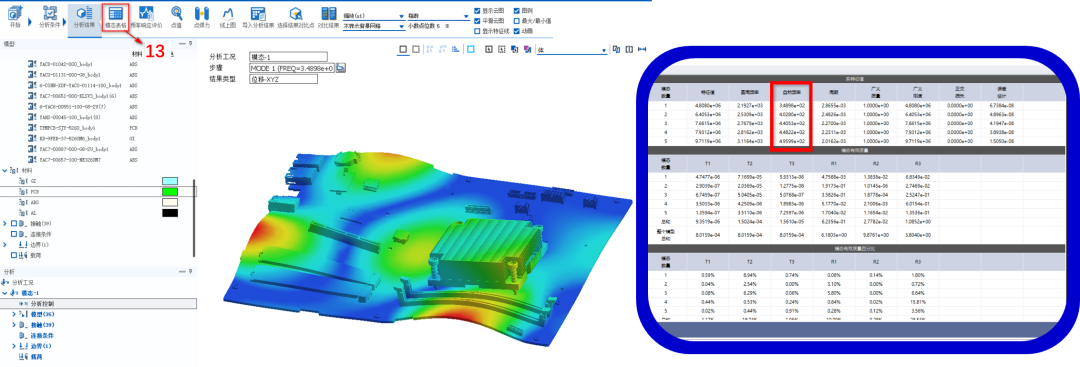Click the green PCB color swatch
The image size is (1080, 367).
(169, 192)
